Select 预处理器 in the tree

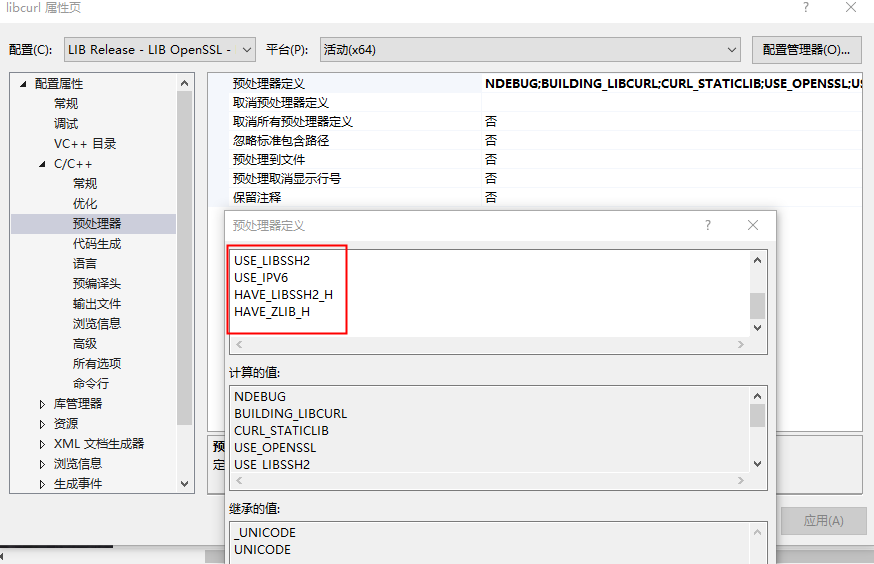coord(97,223)
